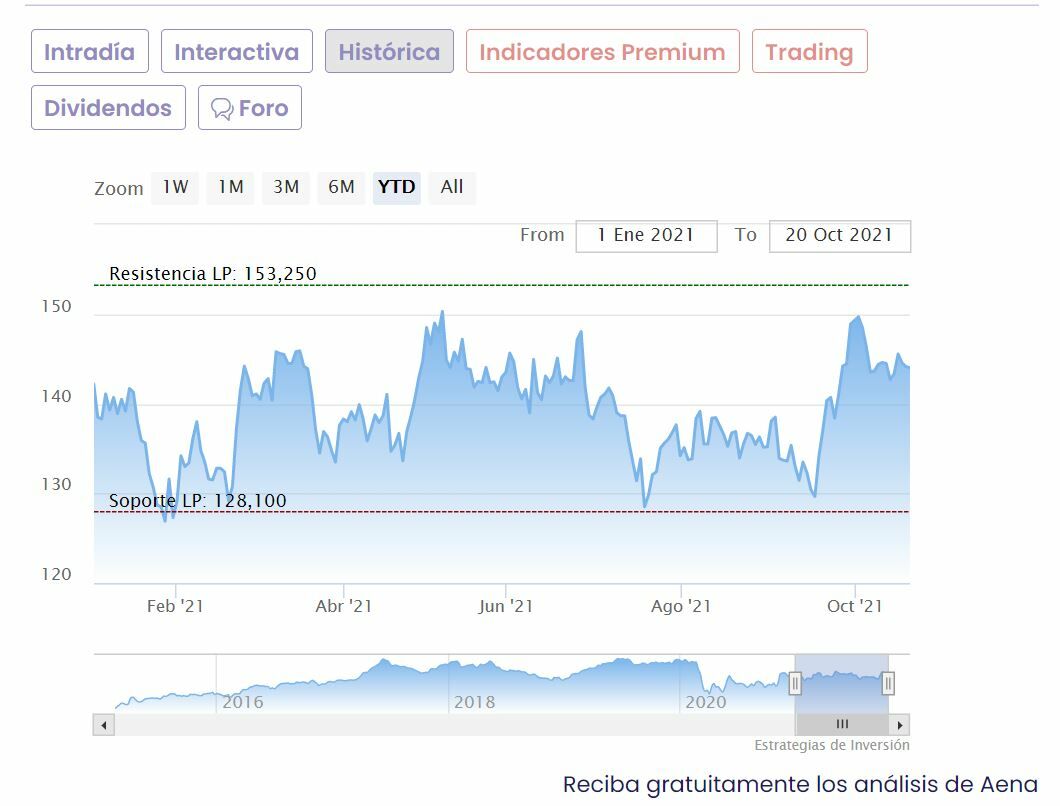Open the Intradía tab
The height and width of the screenshot is (806, 1060).
[90, 52]
